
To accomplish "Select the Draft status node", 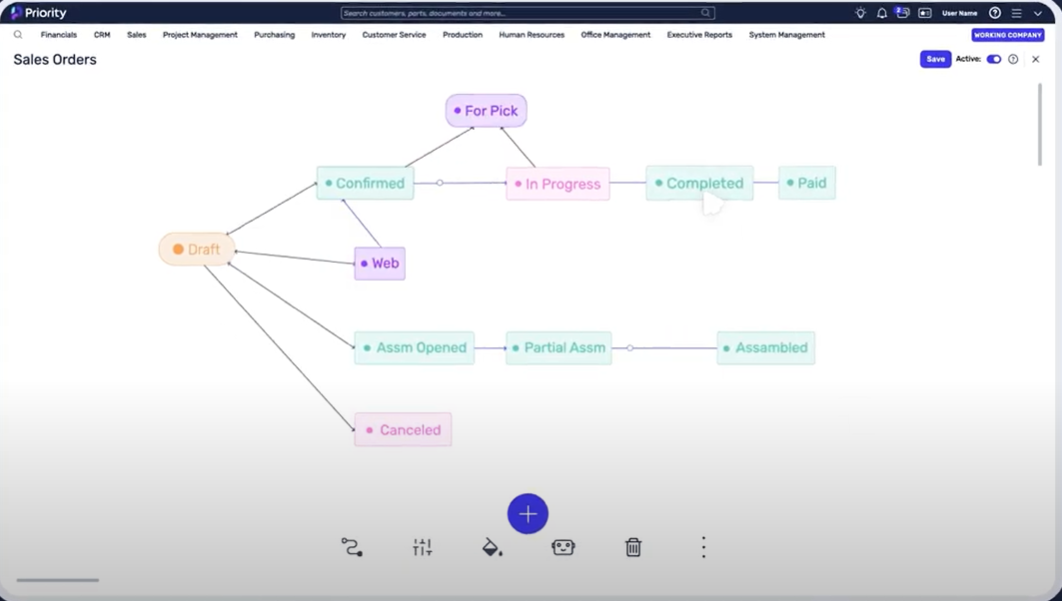I will 197,249.
